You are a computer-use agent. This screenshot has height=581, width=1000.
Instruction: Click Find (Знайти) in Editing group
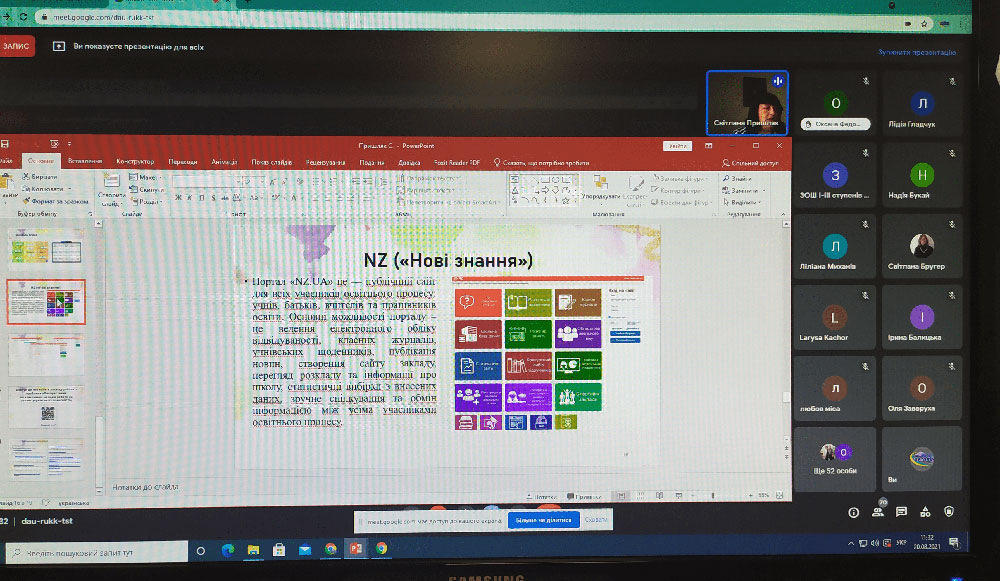pos(738,179)
